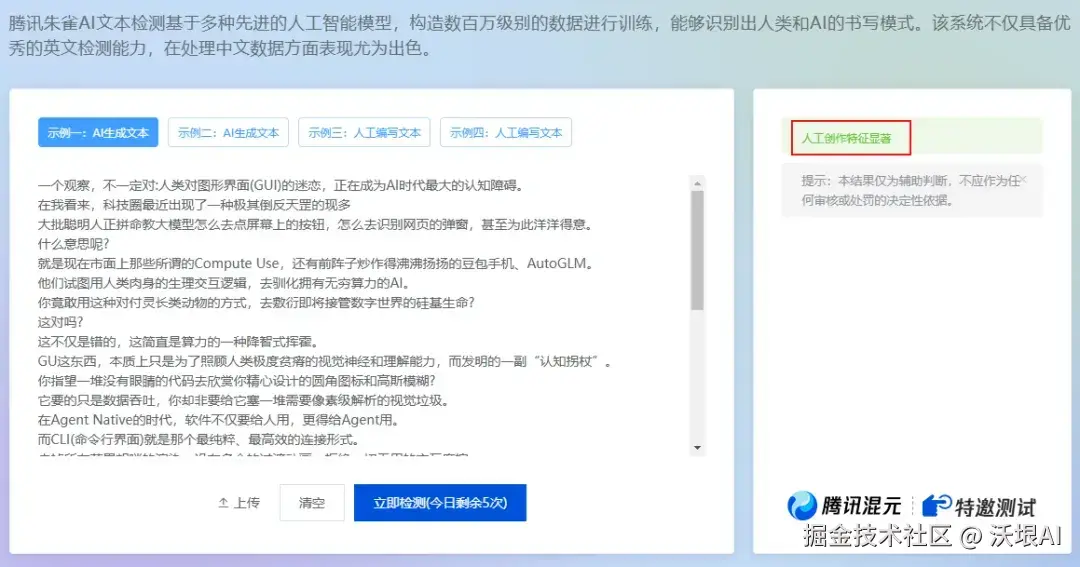Click the 上传 upload button
This screenshot has height=567, width=1080.
coord(239,503)
